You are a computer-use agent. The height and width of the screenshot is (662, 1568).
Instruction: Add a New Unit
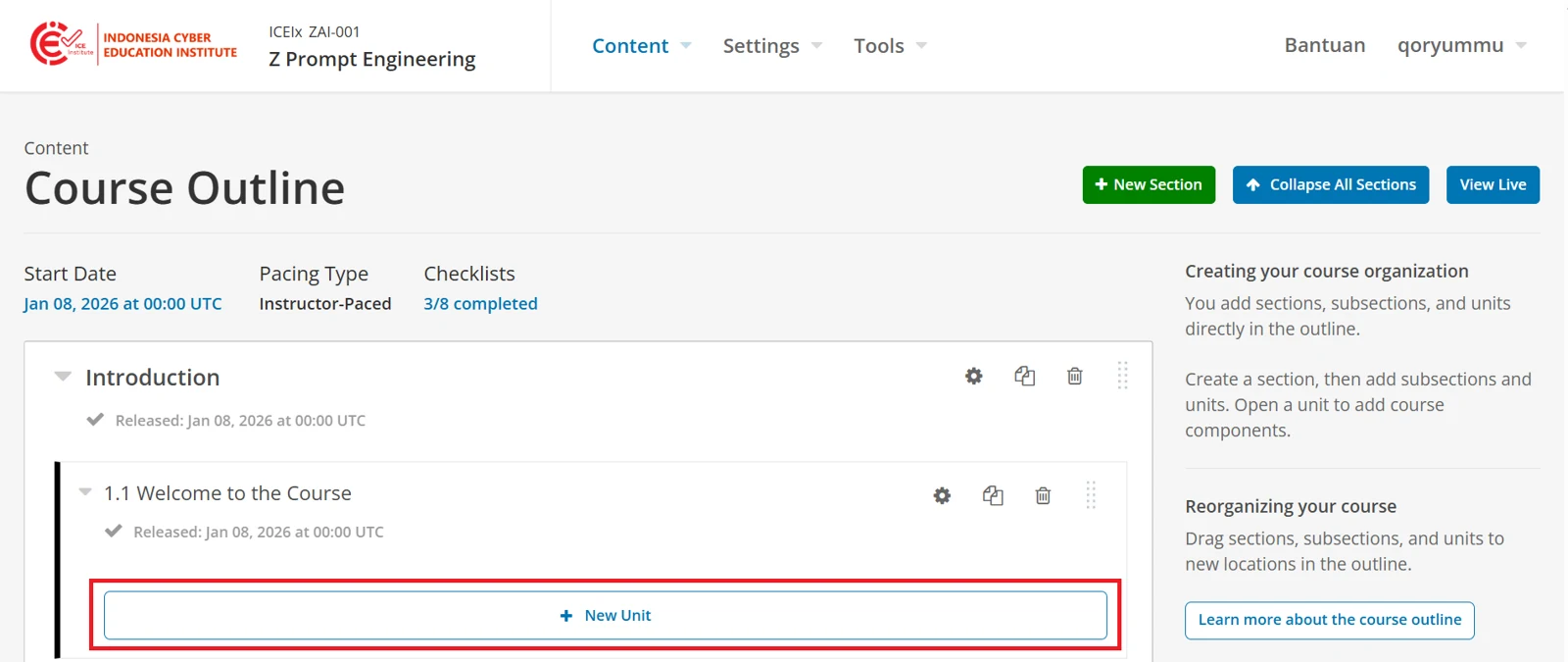(606, 616)
